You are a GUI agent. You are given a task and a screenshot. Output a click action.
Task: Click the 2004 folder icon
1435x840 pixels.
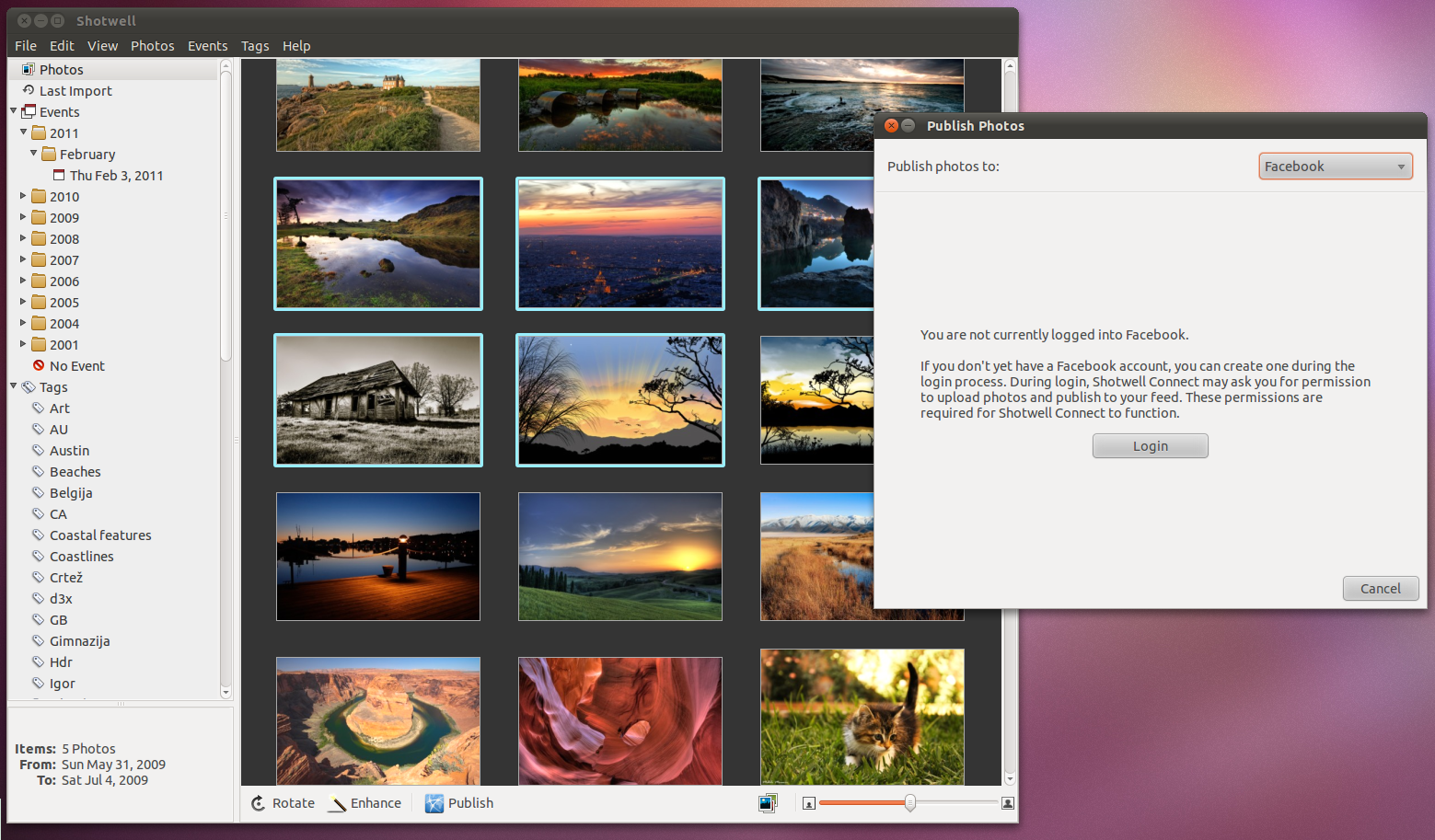click(x=39, y=323)
